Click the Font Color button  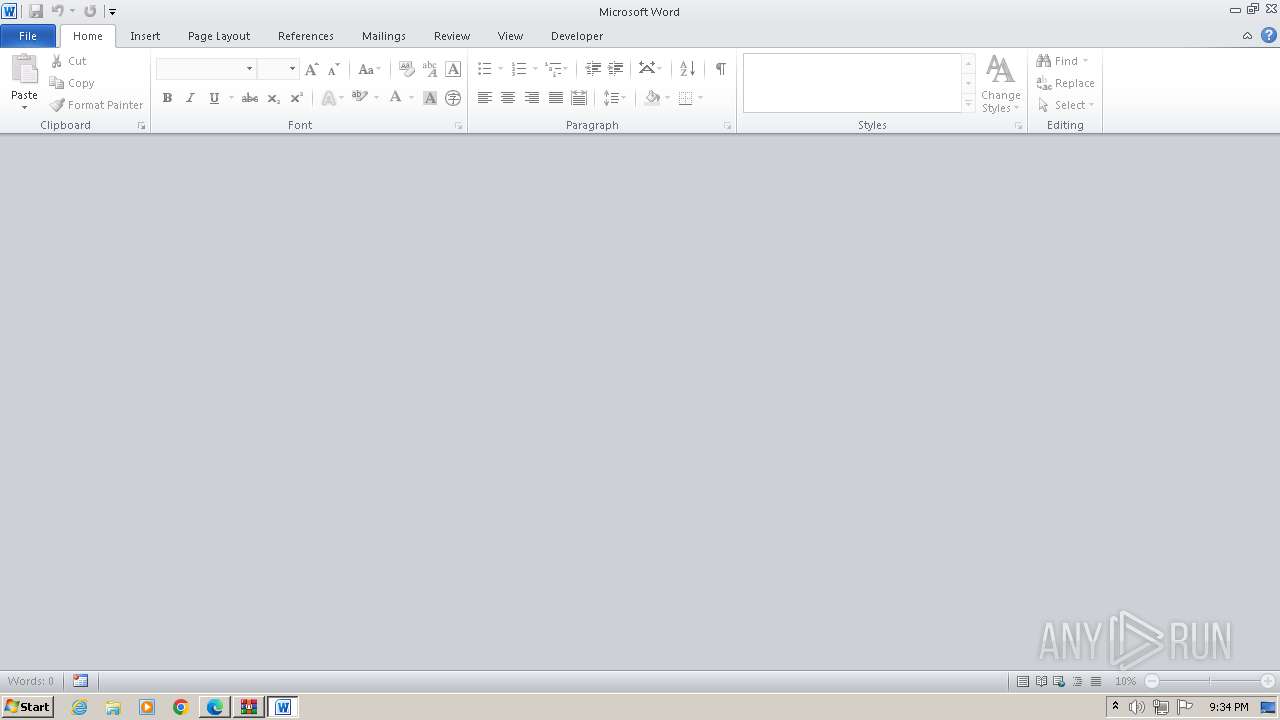tap(395, 98)
